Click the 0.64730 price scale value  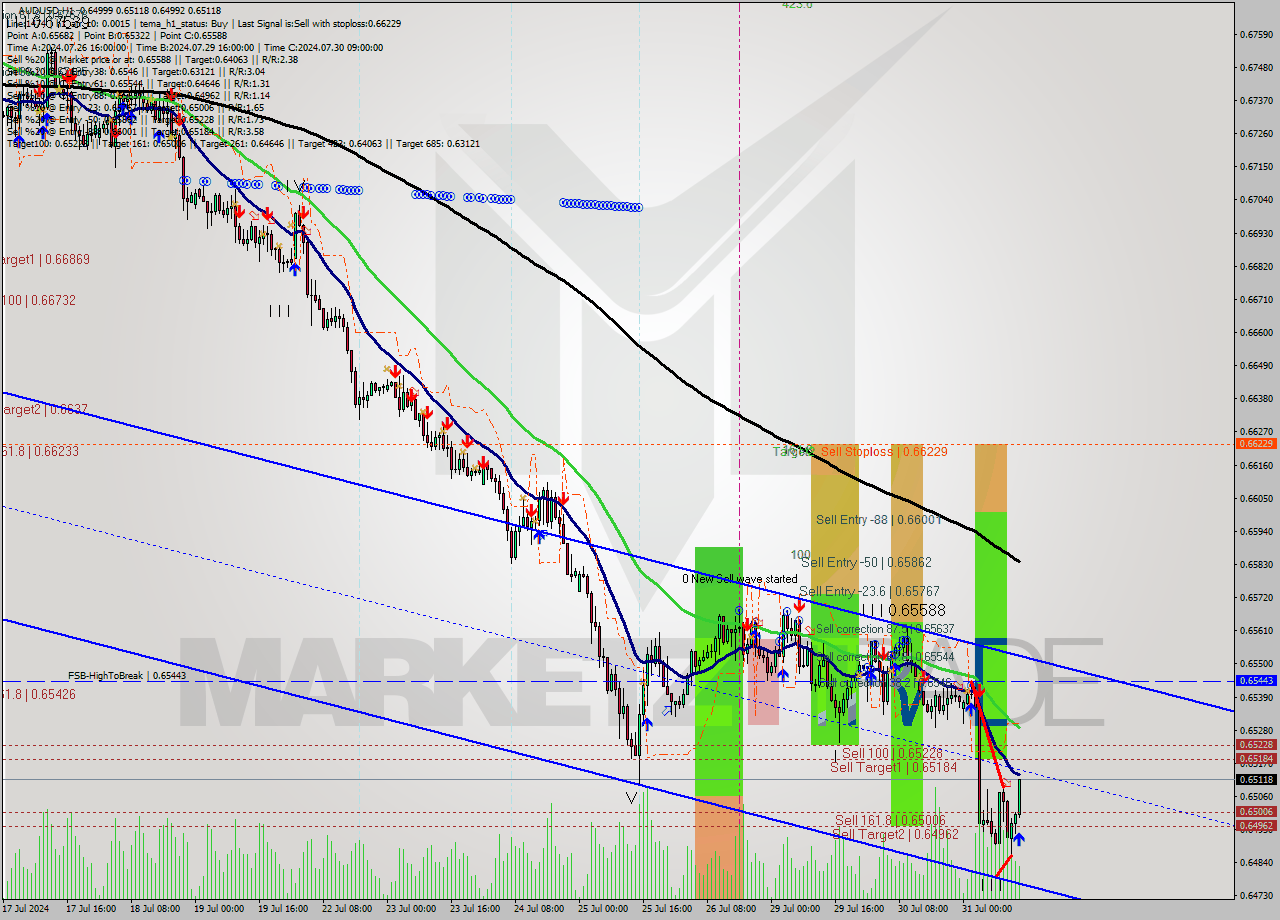[x=1255, y=895]
